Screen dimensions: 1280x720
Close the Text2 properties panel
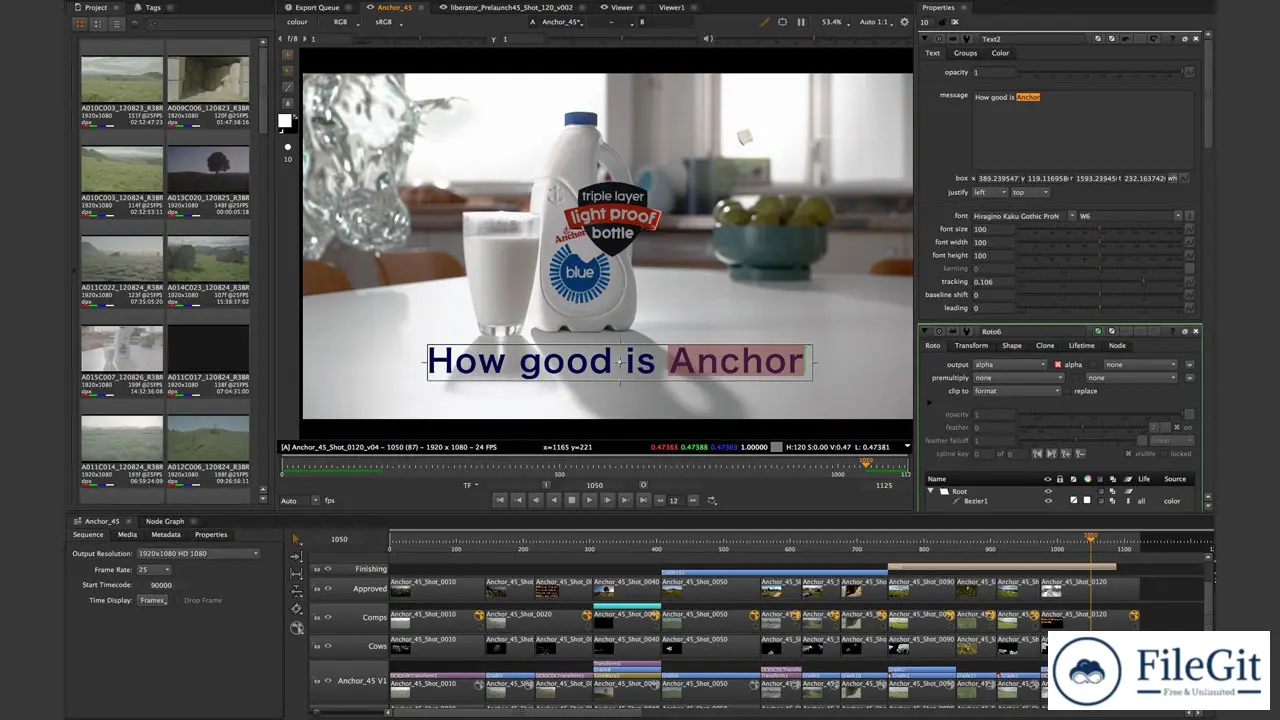click(x=1196, y=39)
